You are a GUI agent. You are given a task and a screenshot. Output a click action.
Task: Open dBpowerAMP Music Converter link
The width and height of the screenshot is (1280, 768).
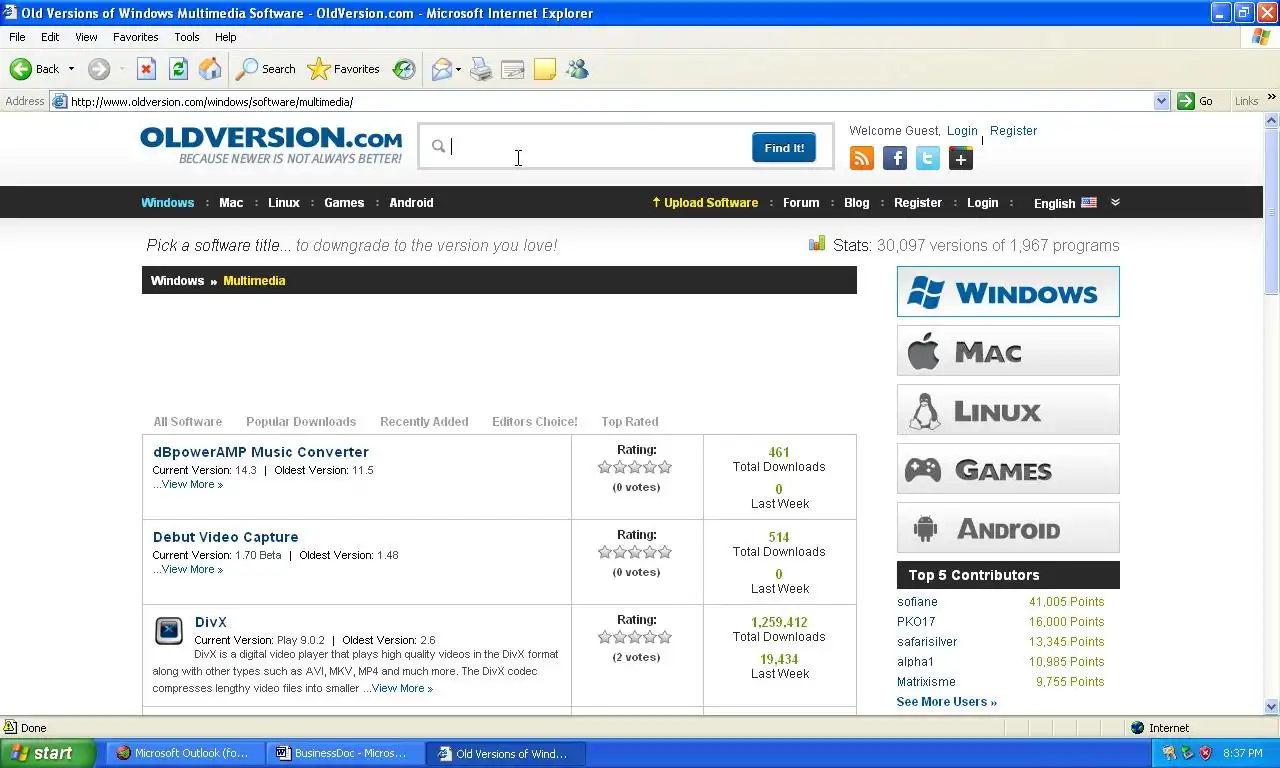pyautogui.click(x=261, y=452)
